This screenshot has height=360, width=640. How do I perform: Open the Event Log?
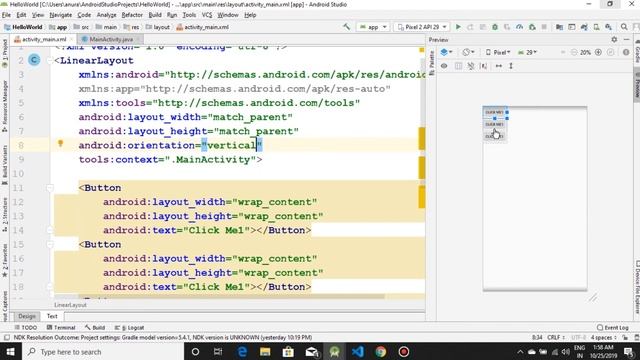(x=613, y=327)
